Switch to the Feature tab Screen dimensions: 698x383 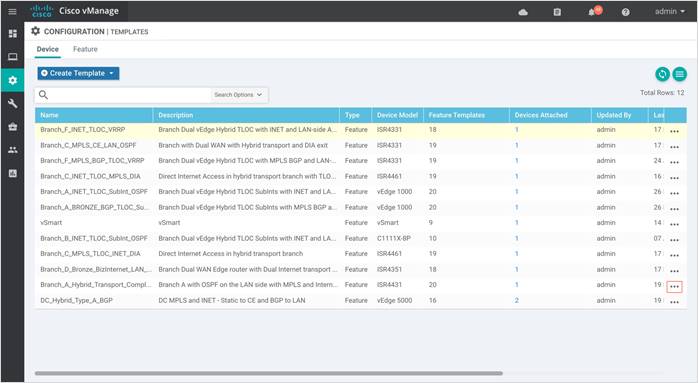85,49
